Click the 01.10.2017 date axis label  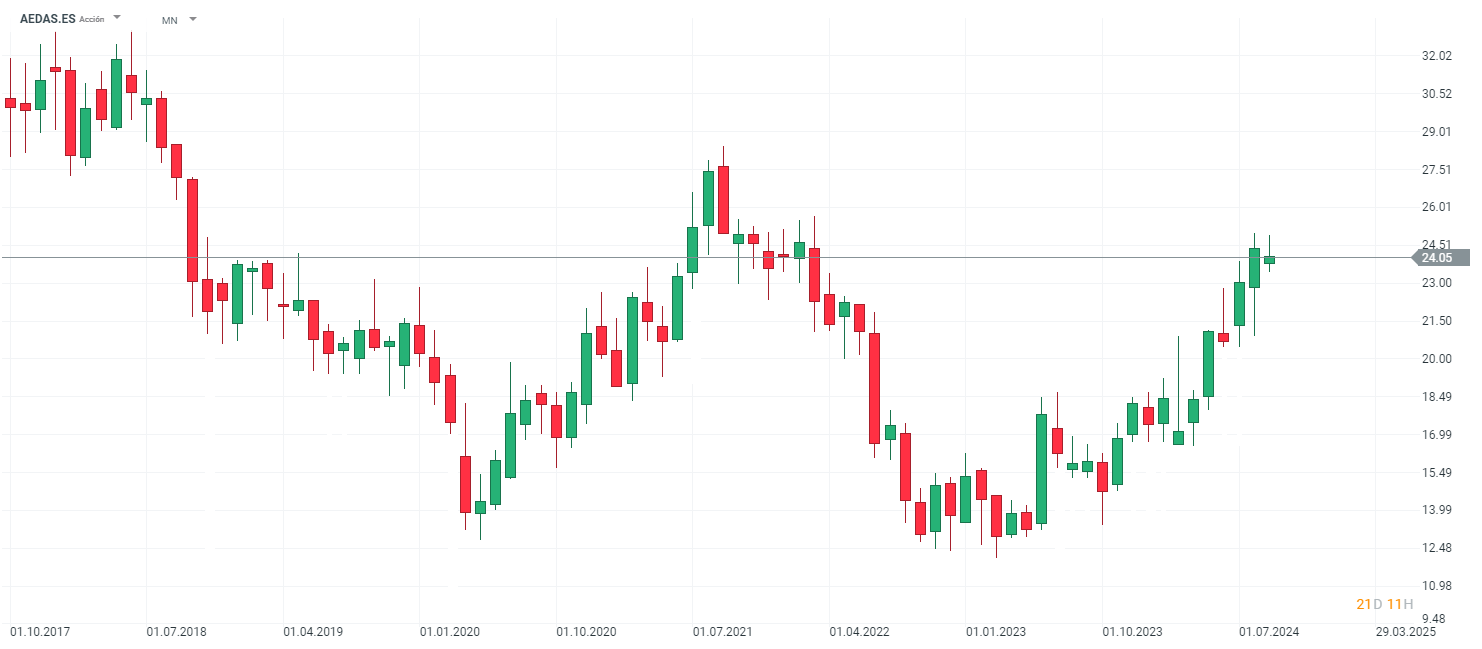click(x=40, y=632)
